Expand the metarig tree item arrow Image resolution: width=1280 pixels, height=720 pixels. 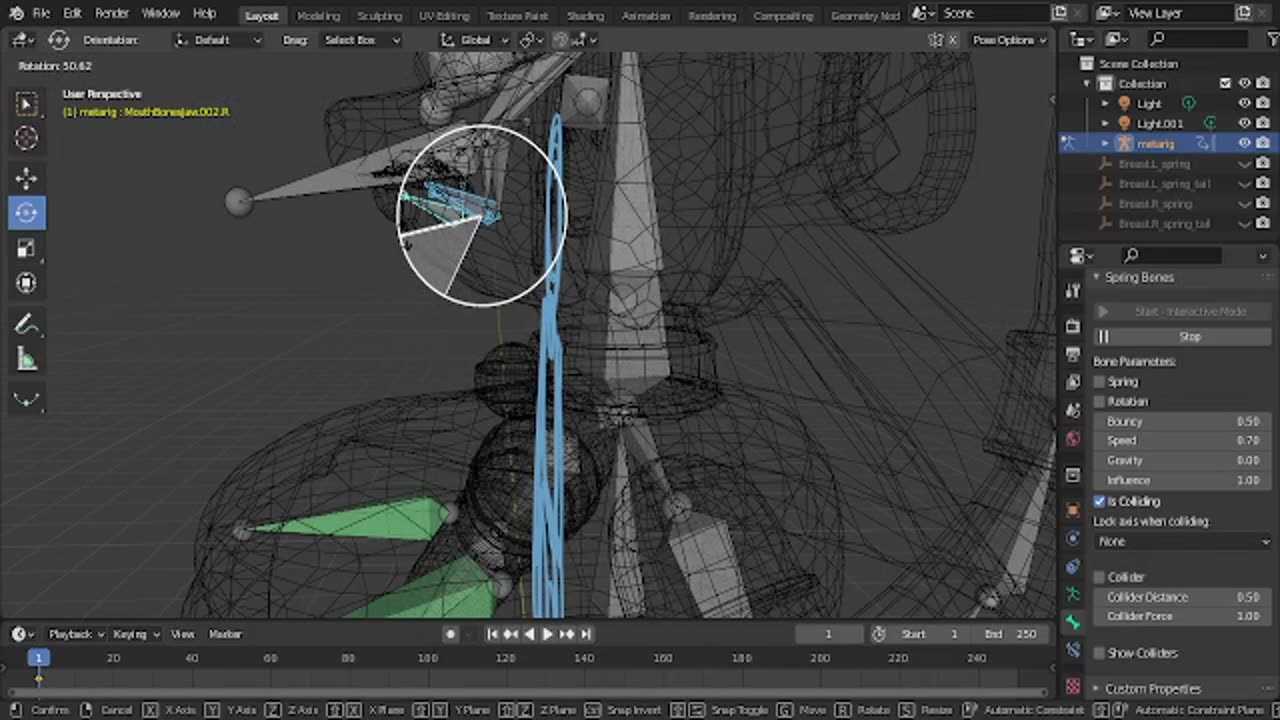(1105, 144)
